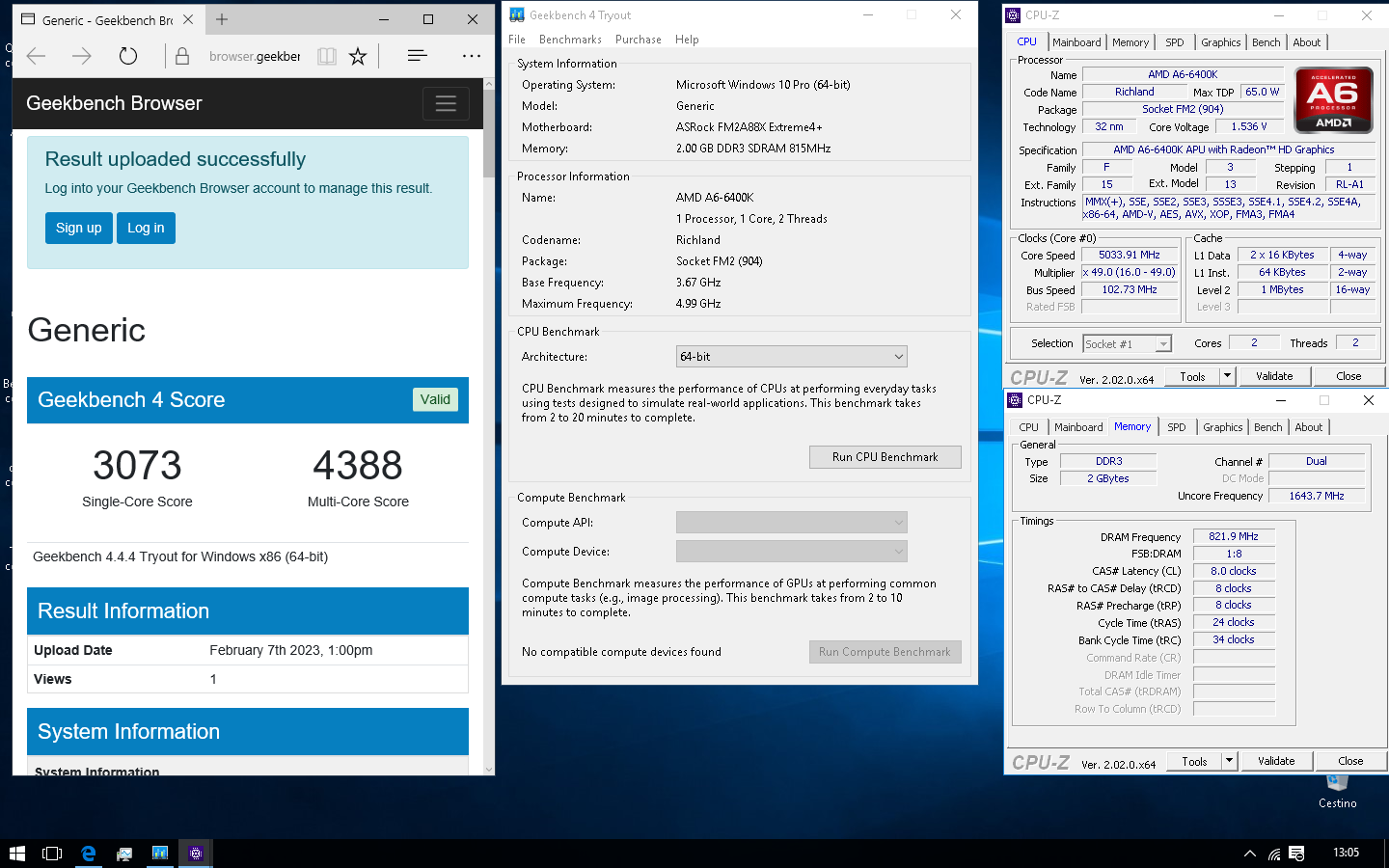Click the browser forward arrow

(82, 56)
